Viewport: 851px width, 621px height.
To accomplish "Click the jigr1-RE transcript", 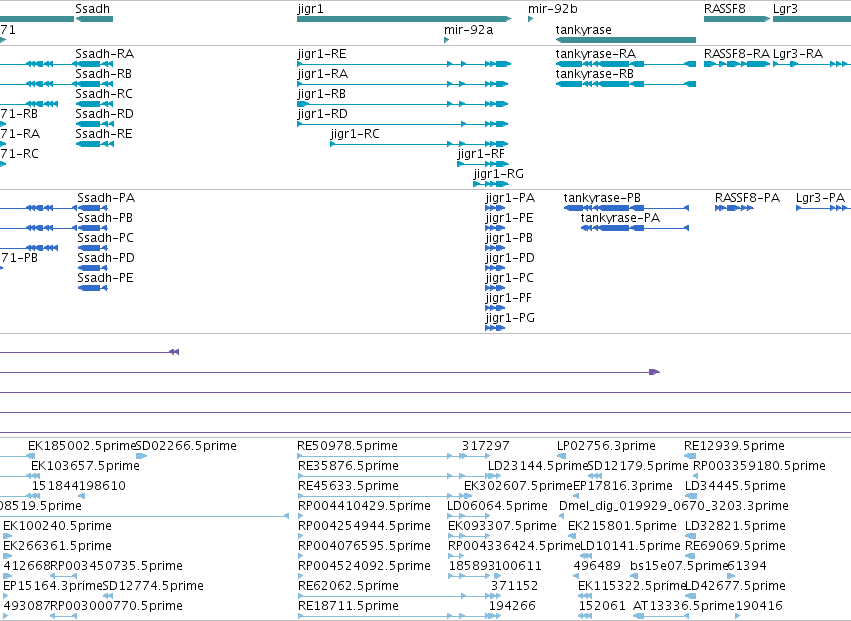I will click(404, 64).
